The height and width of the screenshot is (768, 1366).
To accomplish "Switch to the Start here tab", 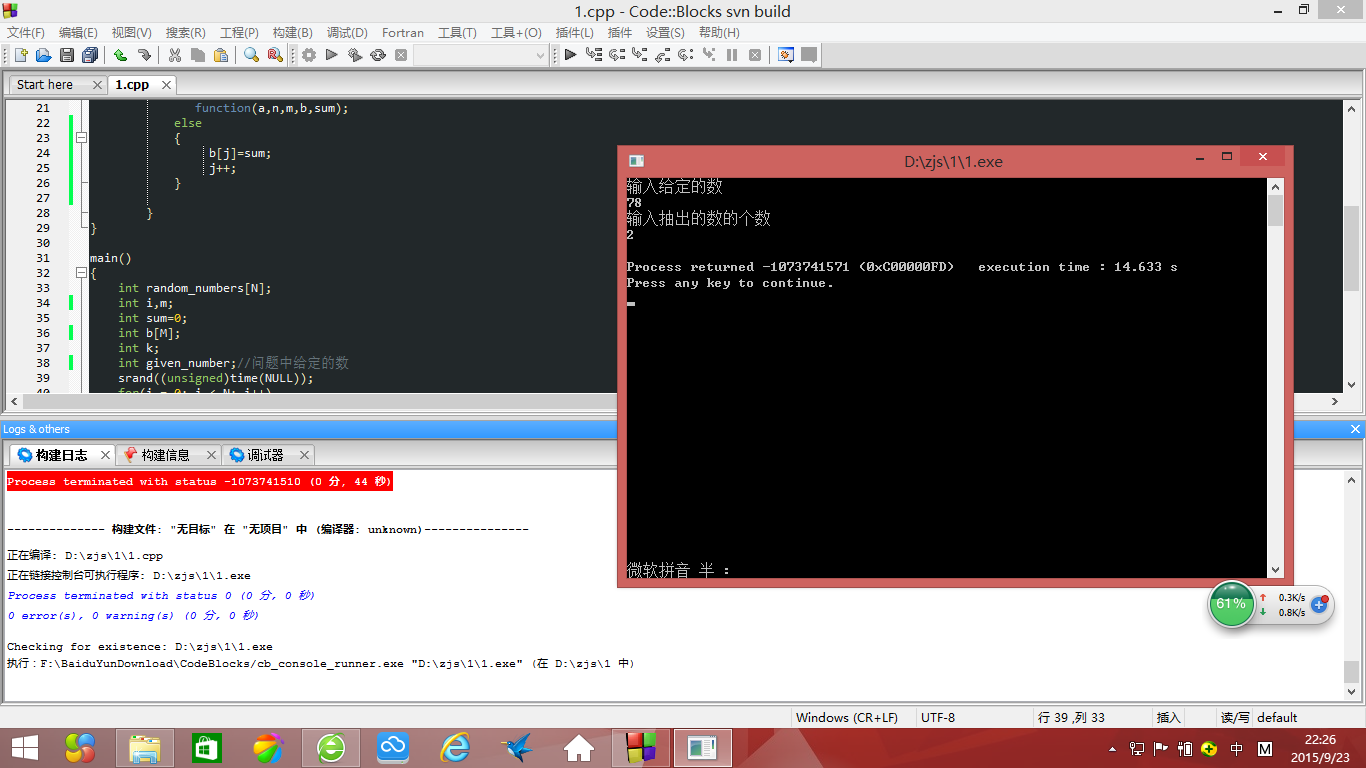I will click(x=45, y=85).
